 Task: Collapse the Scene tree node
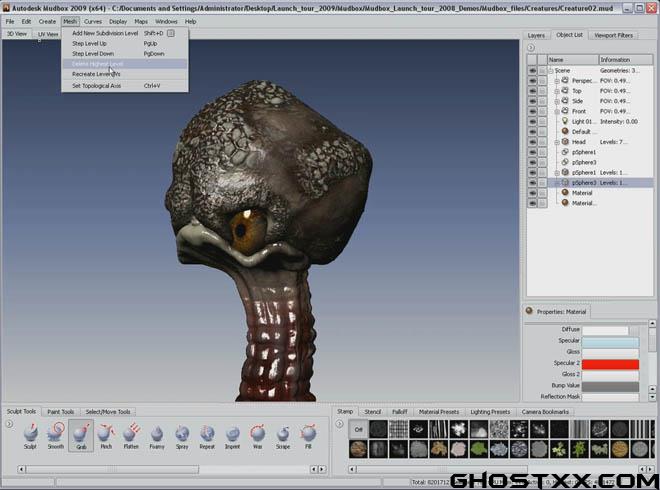point(551,71)
